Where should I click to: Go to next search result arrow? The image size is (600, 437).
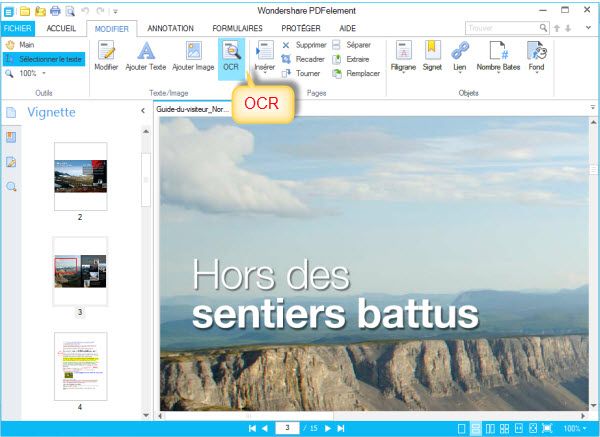pos(568,28)
